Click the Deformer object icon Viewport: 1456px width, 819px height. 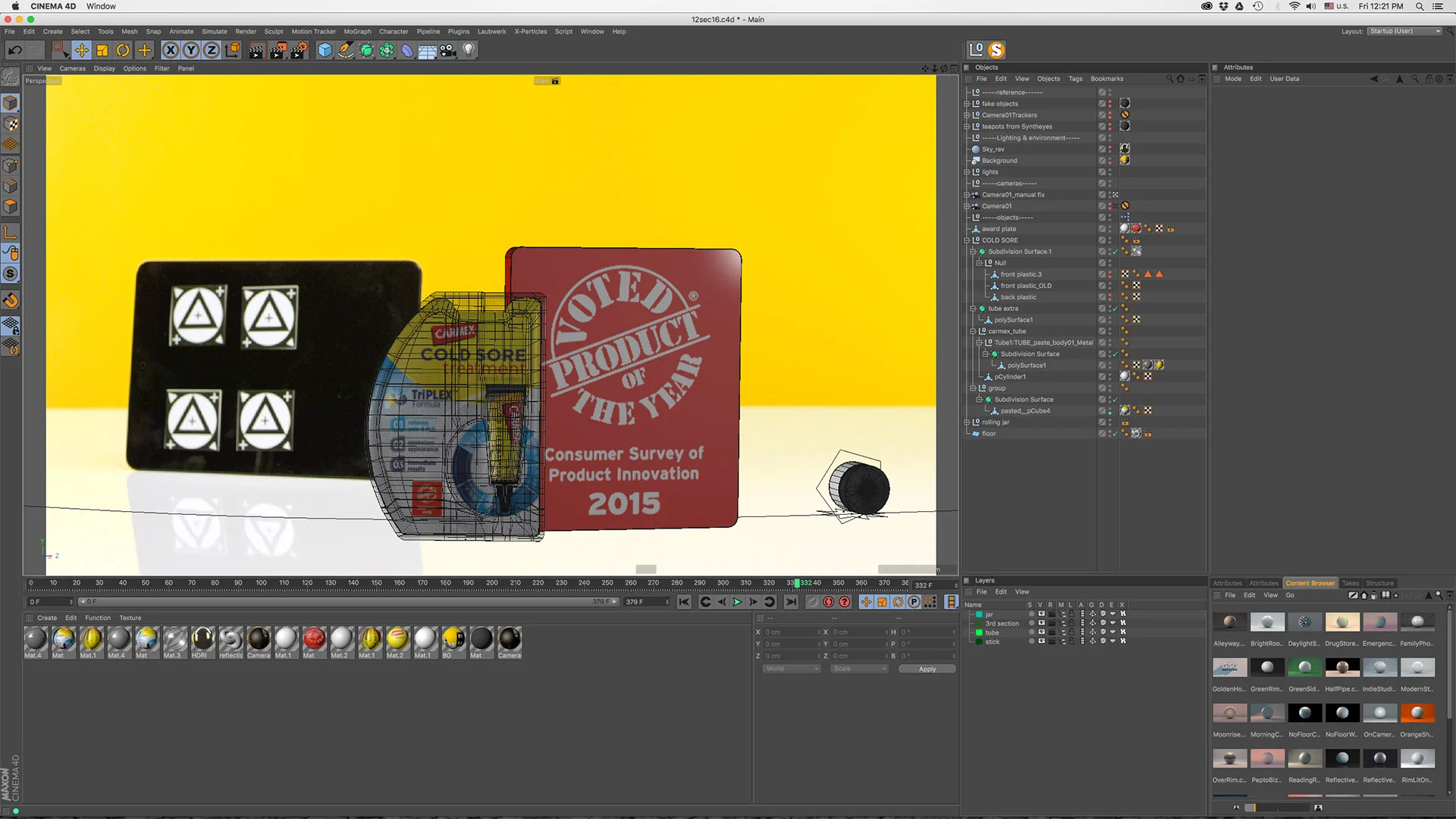407,50
